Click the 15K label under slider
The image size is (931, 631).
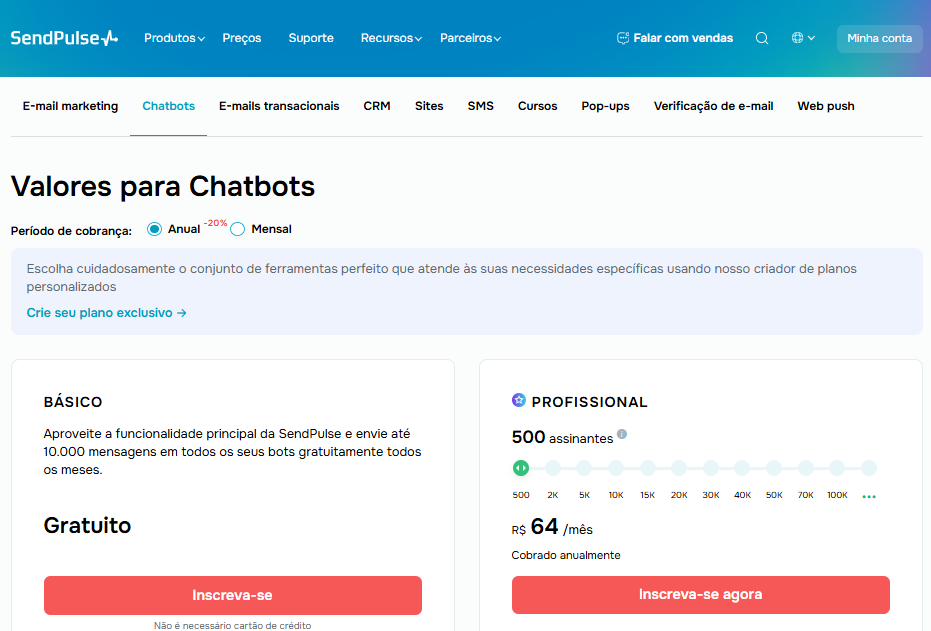647,495
